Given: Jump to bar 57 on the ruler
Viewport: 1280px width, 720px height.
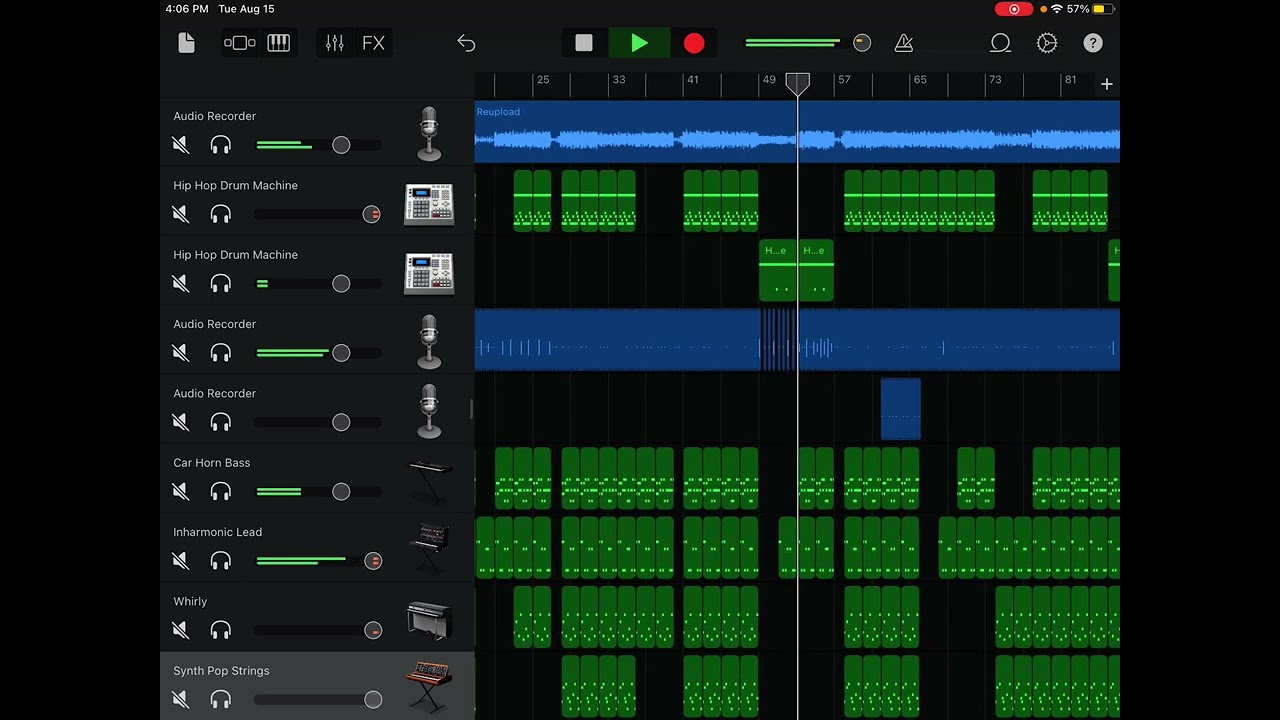Looking at the screenshot, I should tap(844, 80).
